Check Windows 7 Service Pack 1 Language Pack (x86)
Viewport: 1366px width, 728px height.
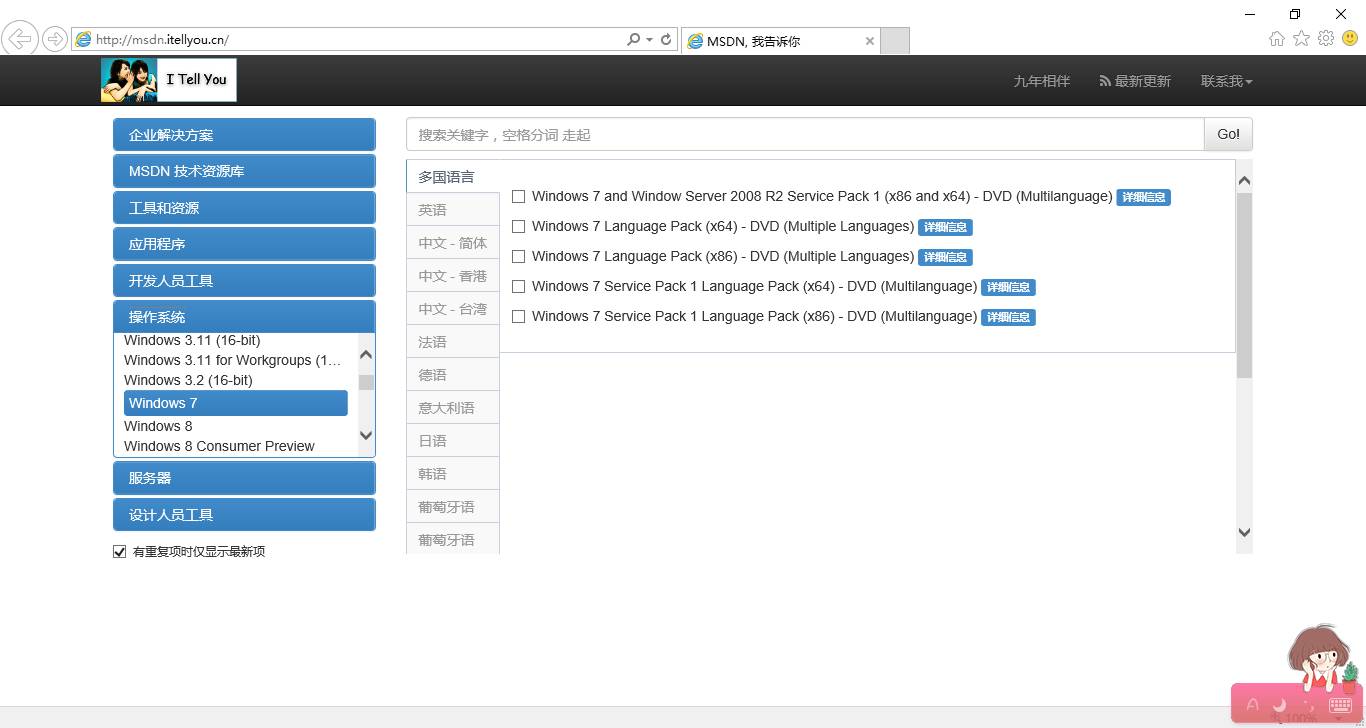point(518,317)
